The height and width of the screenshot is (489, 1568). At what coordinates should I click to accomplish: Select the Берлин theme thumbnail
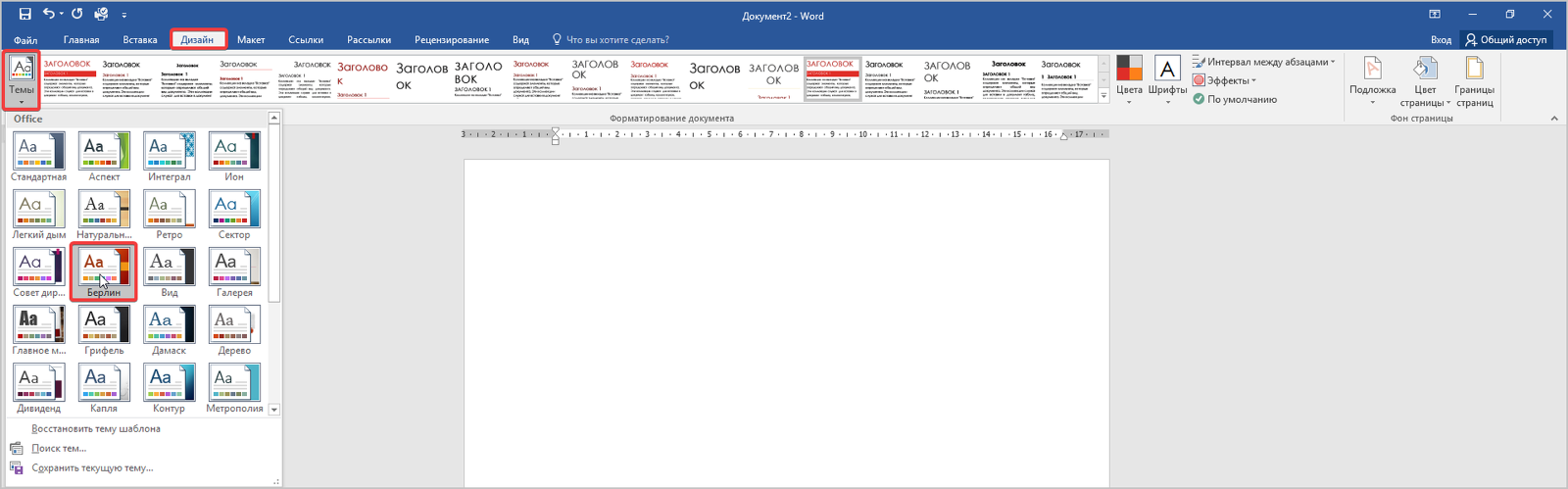pyautogui.click(x=104, y=269)
